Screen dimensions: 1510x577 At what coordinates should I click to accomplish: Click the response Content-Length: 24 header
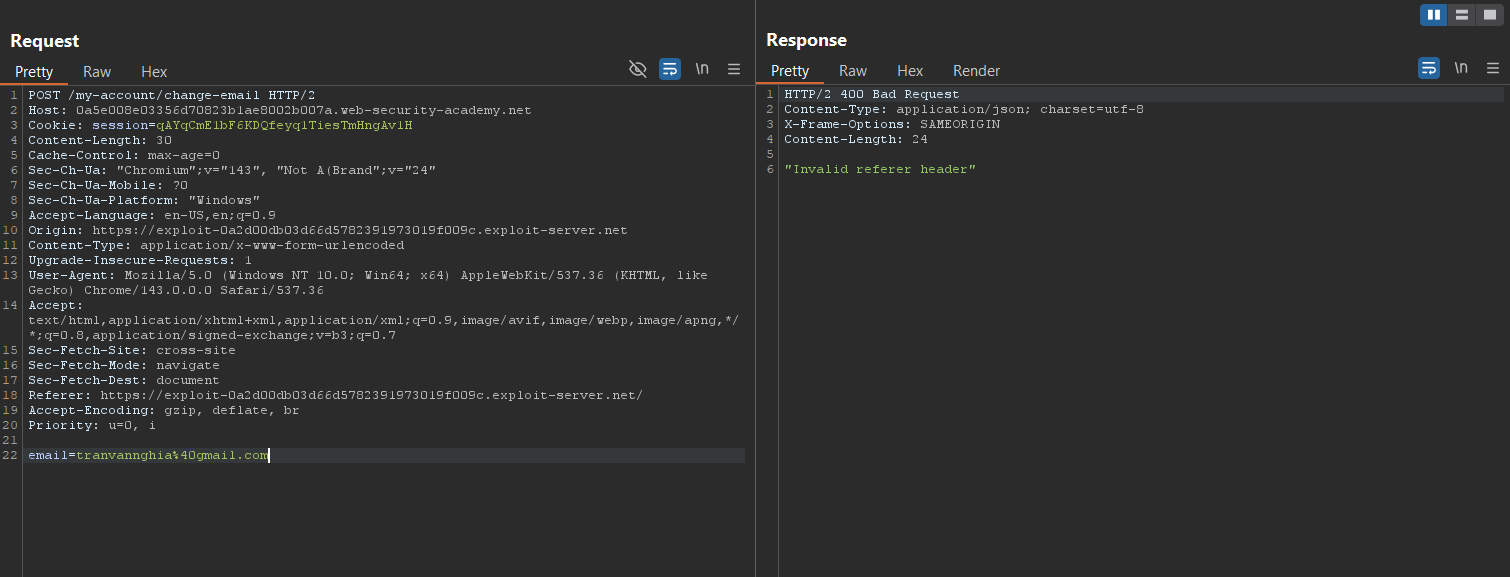point(856,139)
